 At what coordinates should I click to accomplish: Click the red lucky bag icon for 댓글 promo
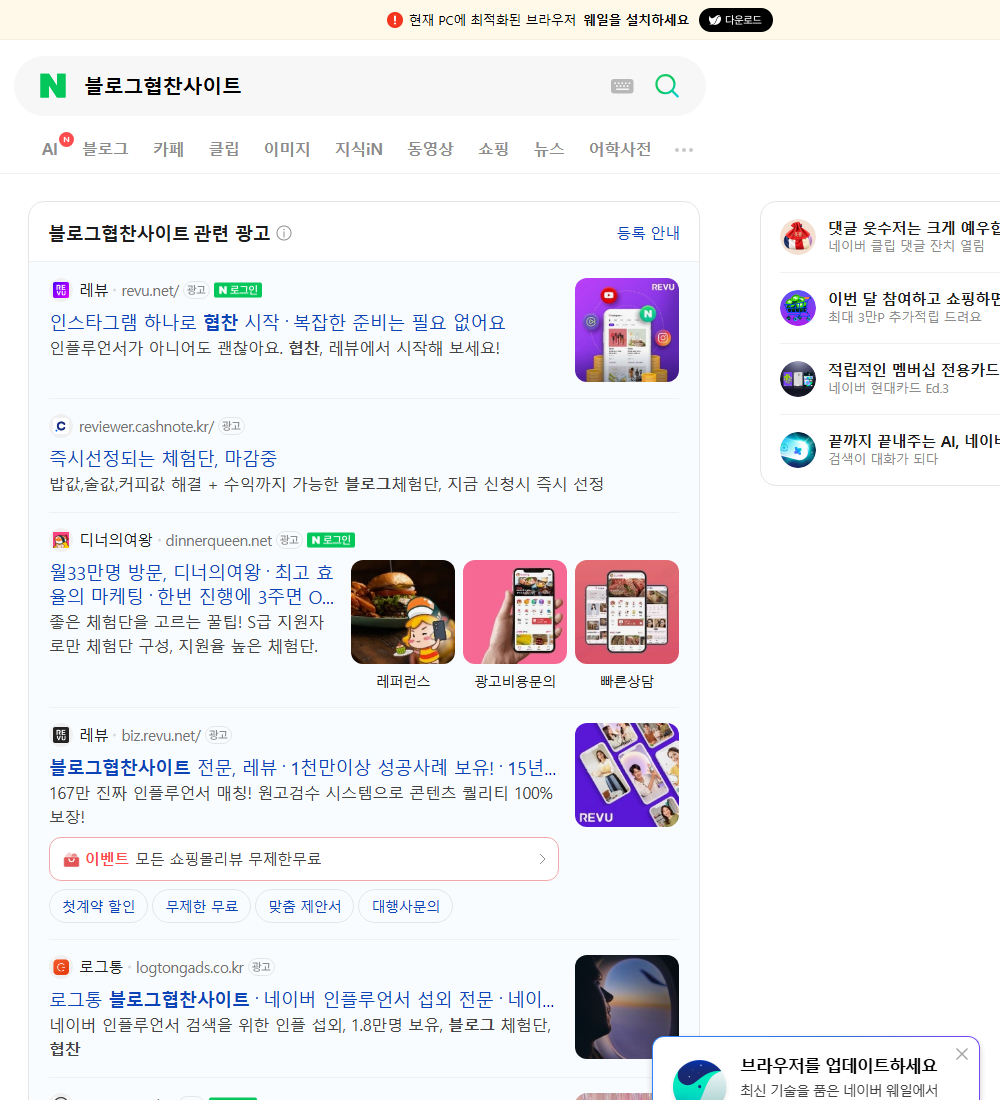[x=798, y=236]
